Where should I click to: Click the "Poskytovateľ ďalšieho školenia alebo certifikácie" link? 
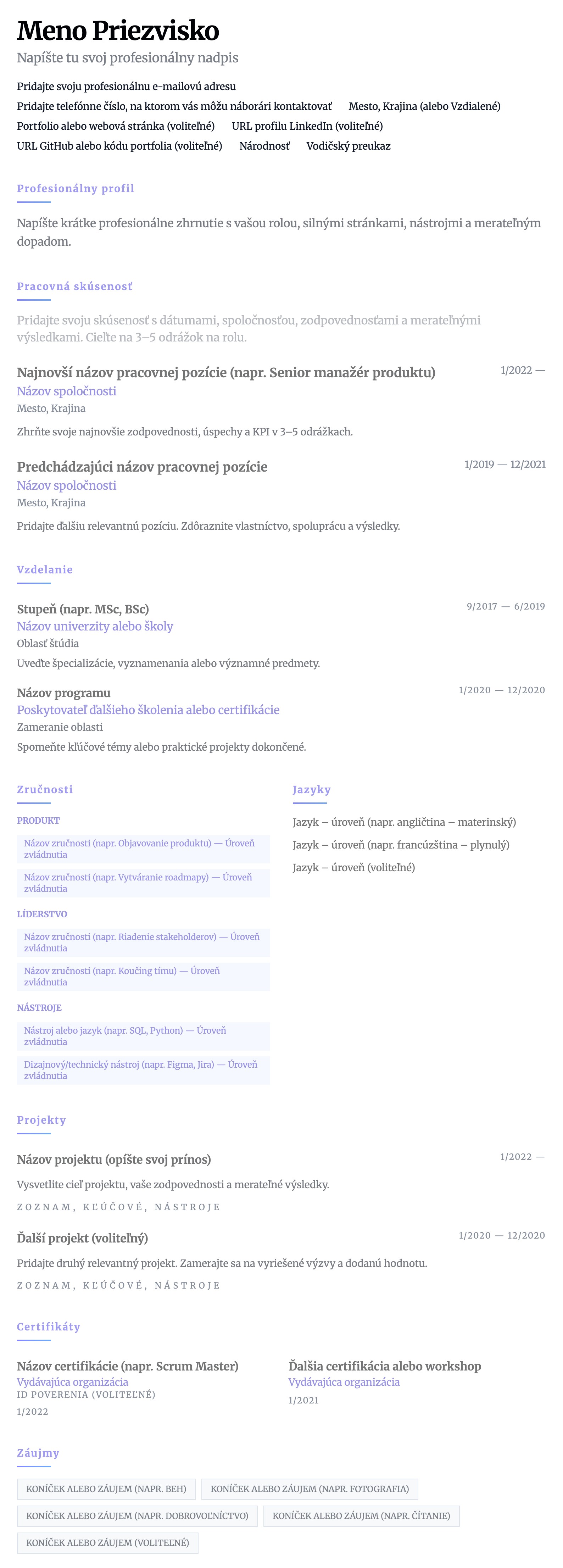pyautogui.click(x=148, y=710)
